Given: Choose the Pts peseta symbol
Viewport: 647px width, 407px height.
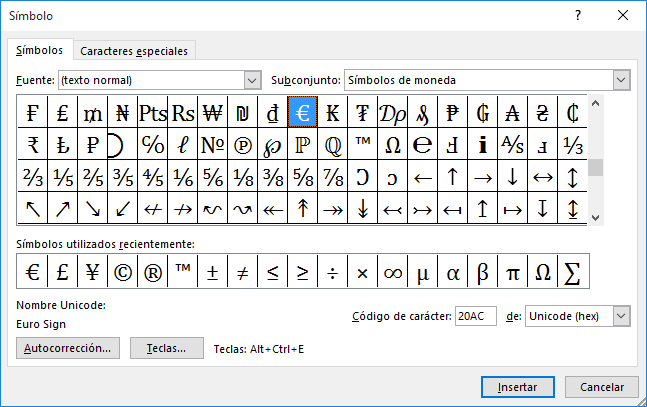Looking at the screenshot, I should pyautogui.click(x=153, y=113).
